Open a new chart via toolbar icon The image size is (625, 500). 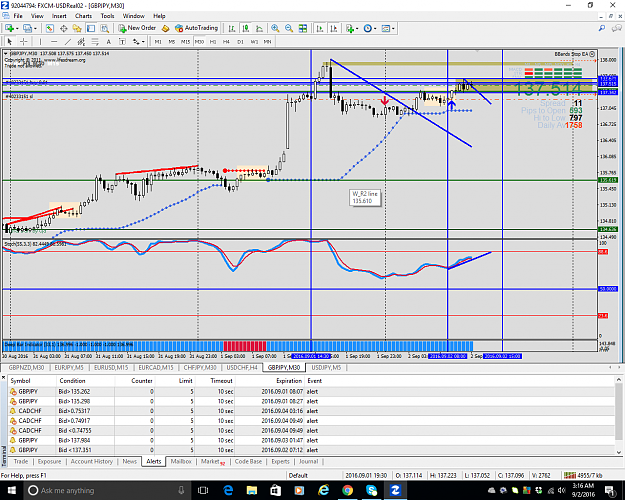coord(9,28)
